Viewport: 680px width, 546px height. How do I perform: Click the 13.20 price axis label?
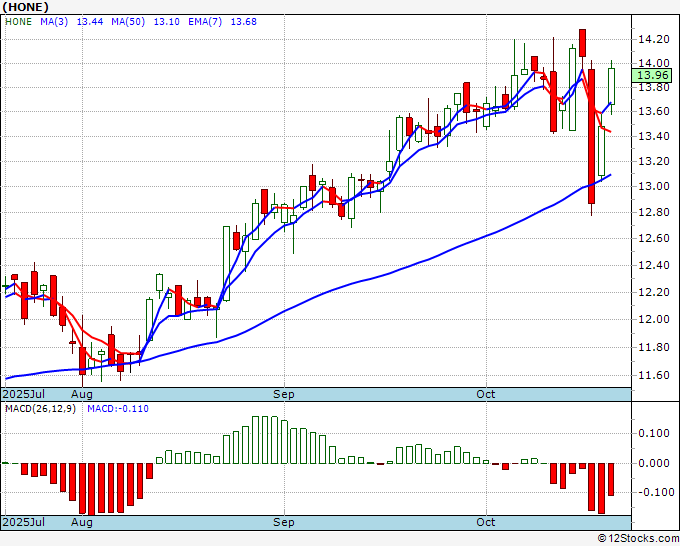pos(654,161)
